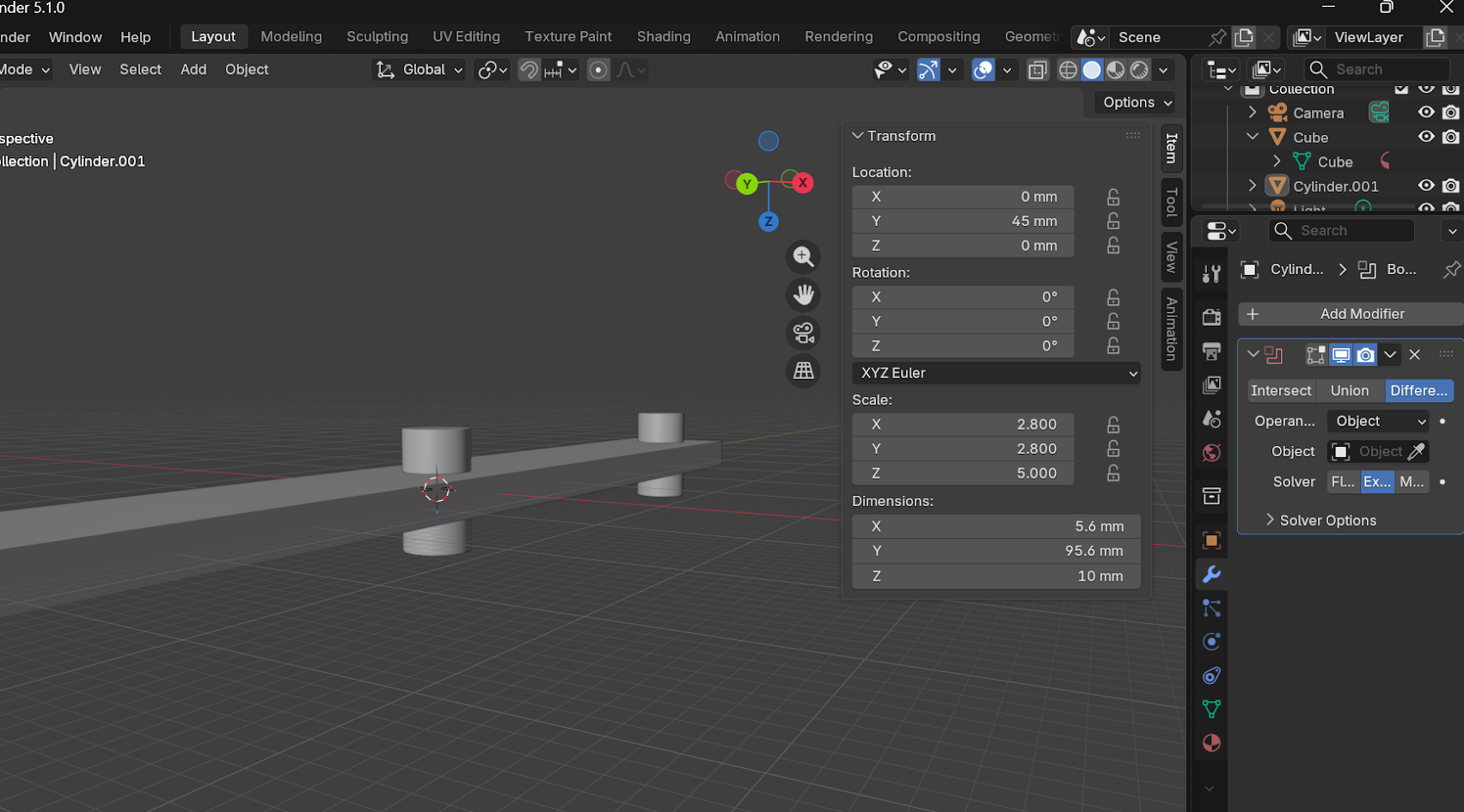Open the viewport zoom gizmo
This screenshot has height=812, width=1464.
coord(804,257)
